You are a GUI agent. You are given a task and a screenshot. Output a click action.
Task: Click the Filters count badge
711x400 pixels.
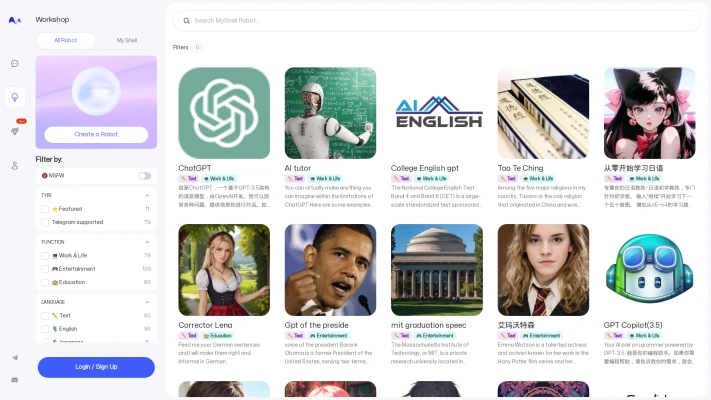[197, 47]
